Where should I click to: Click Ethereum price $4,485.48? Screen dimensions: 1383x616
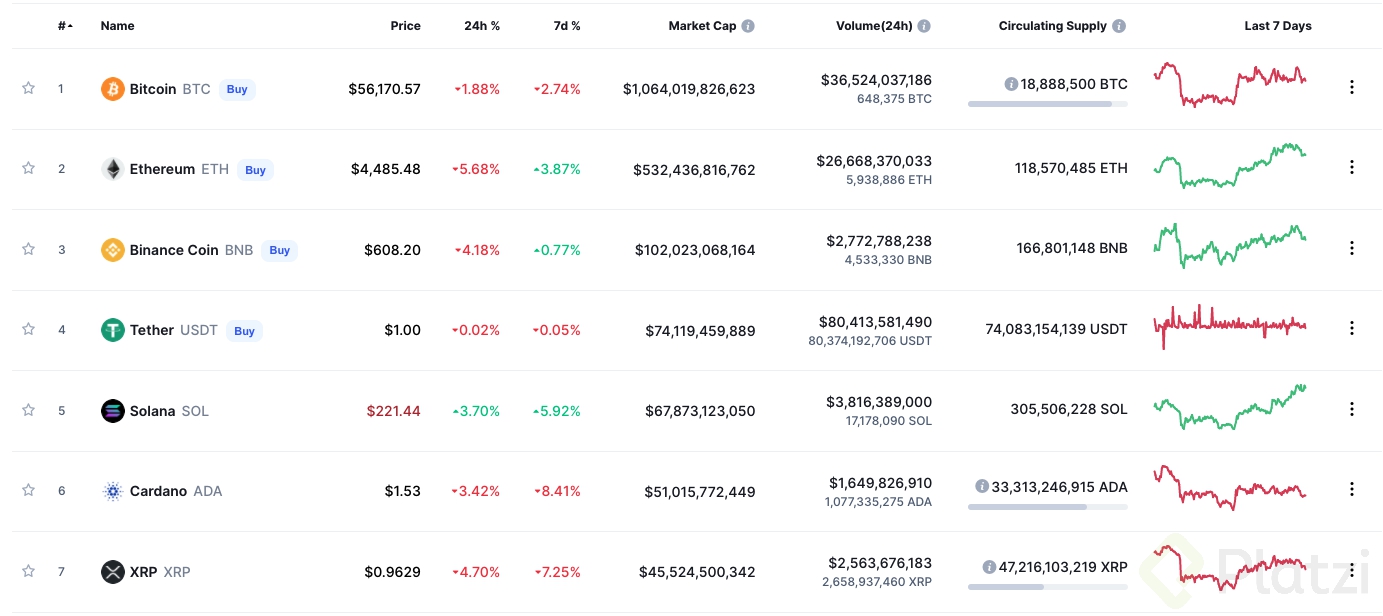[386, 169]
